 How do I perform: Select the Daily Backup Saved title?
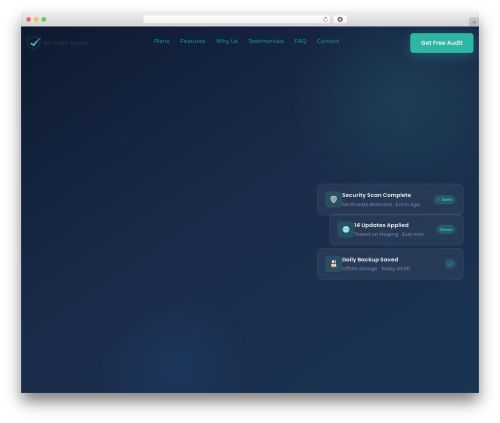(x=370, y=259)
